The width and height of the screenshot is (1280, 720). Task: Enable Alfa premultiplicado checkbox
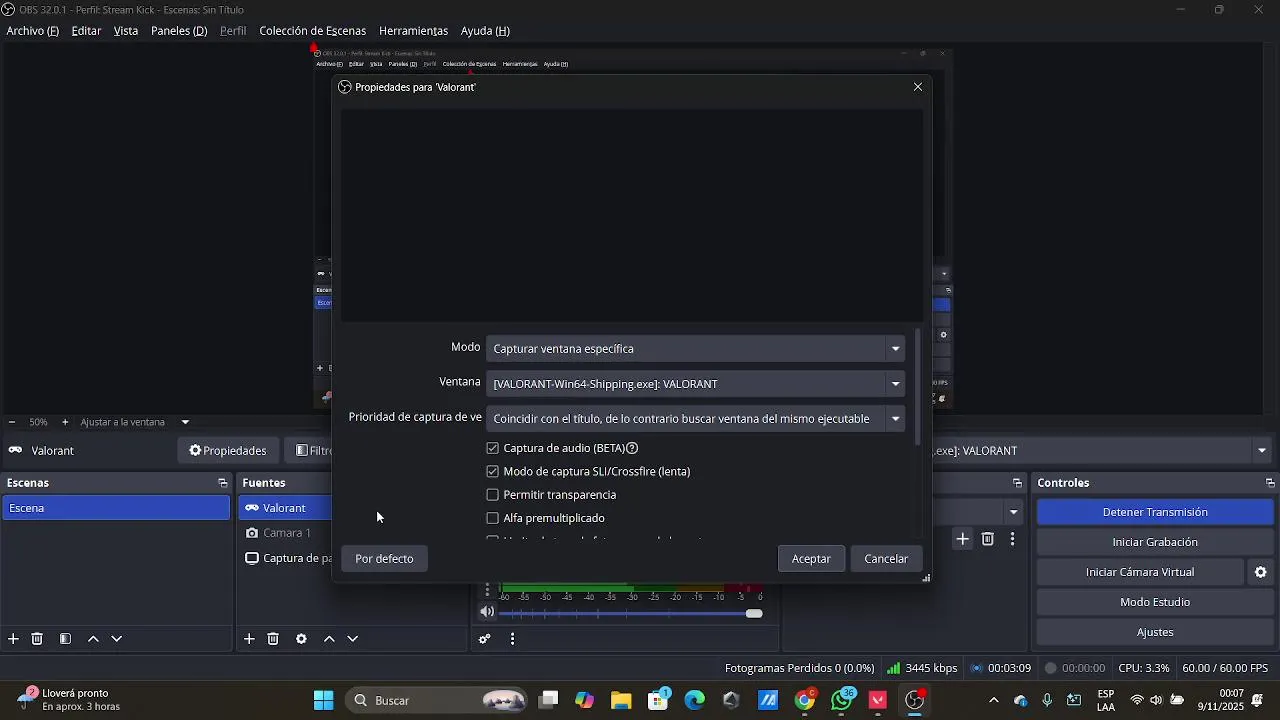point(492,518)
